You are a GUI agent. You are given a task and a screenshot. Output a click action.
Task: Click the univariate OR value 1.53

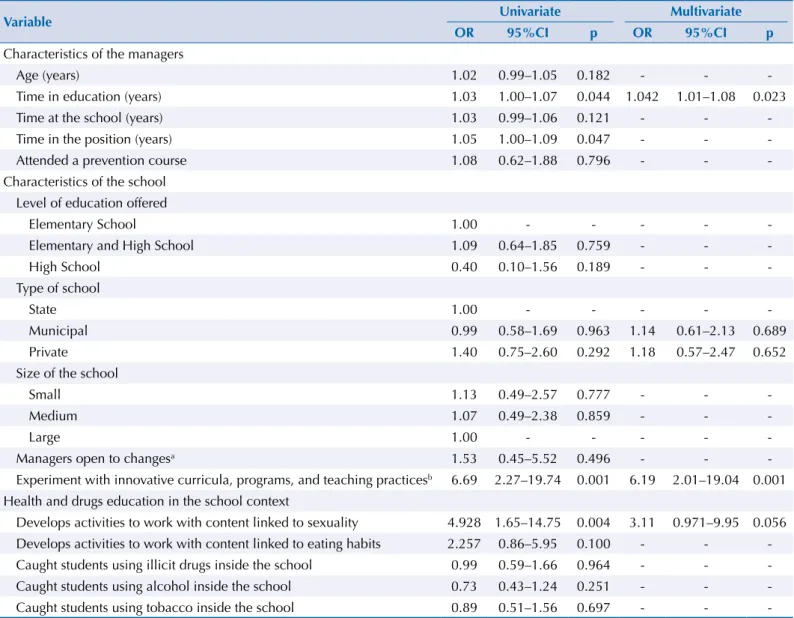tap(464, 458)
